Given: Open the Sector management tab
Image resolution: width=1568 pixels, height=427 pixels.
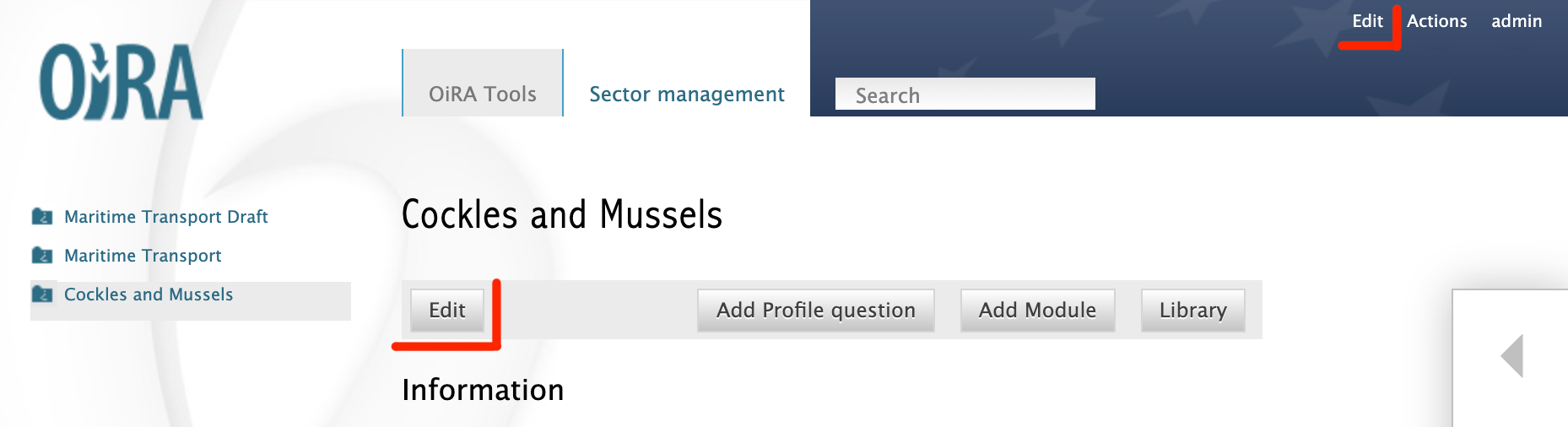Looking at the screenshot, I should [686, 94].
